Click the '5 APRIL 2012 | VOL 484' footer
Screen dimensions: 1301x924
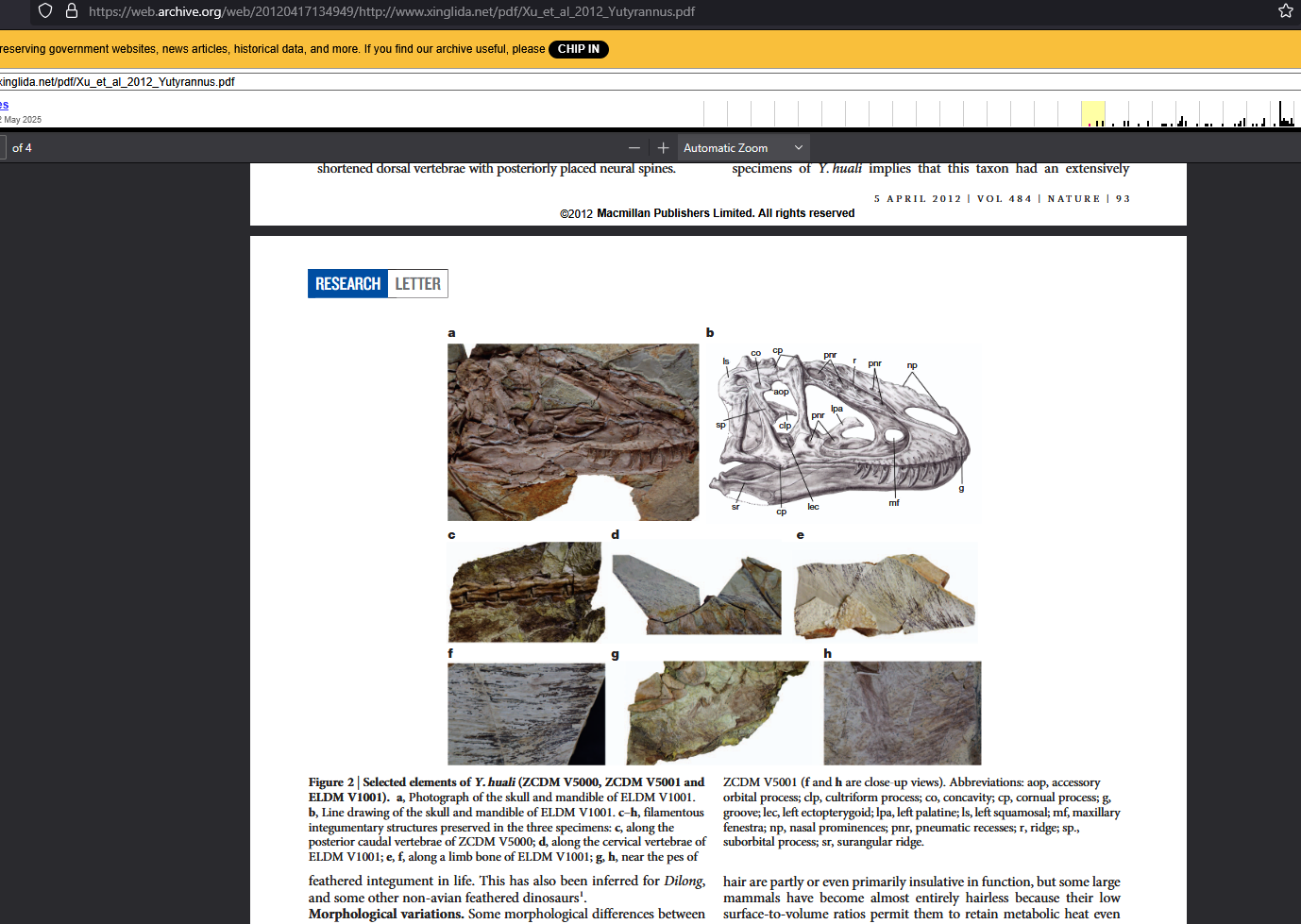point(953,199)
